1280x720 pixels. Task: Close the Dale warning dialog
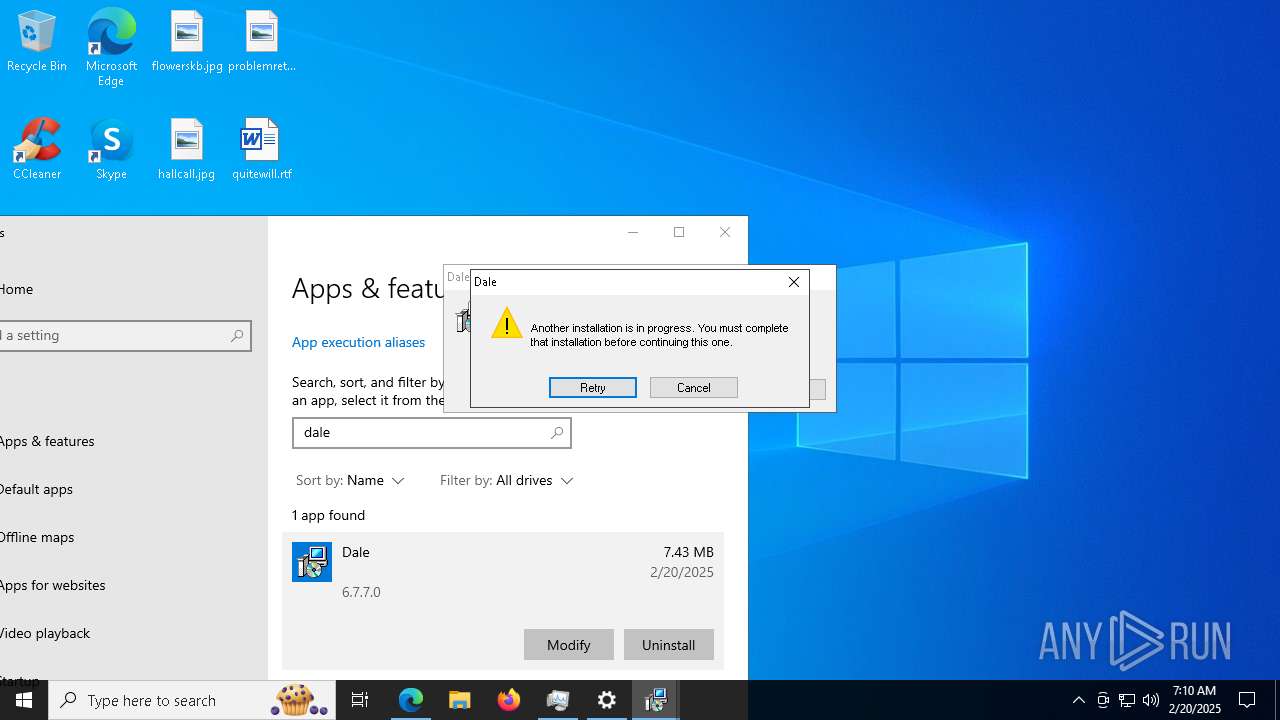point(794,282)
